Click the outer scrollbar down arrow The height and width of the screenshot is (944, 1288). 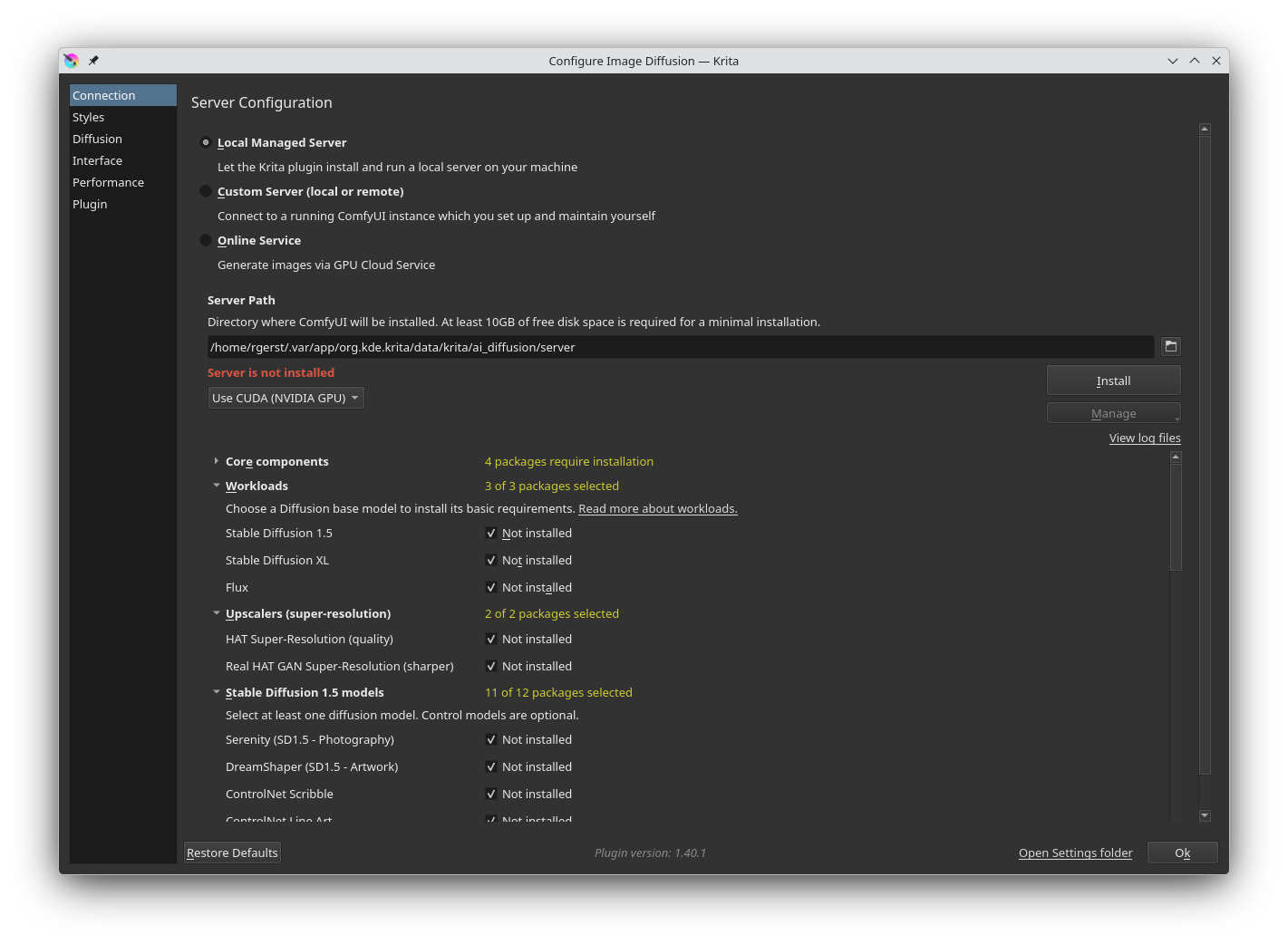1205,815
